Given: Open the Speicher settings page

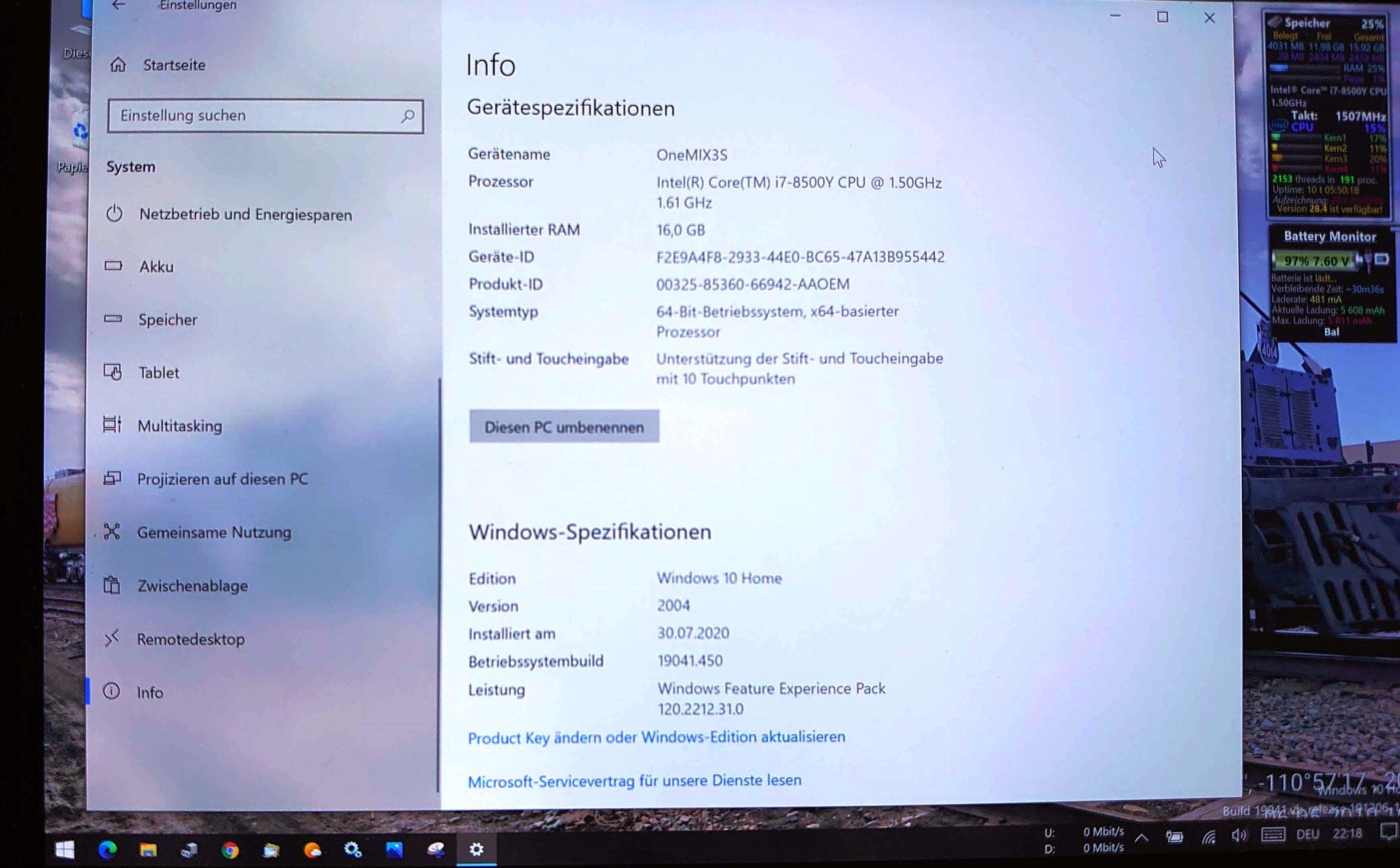Looking at the screenshot, I should 168,319.
